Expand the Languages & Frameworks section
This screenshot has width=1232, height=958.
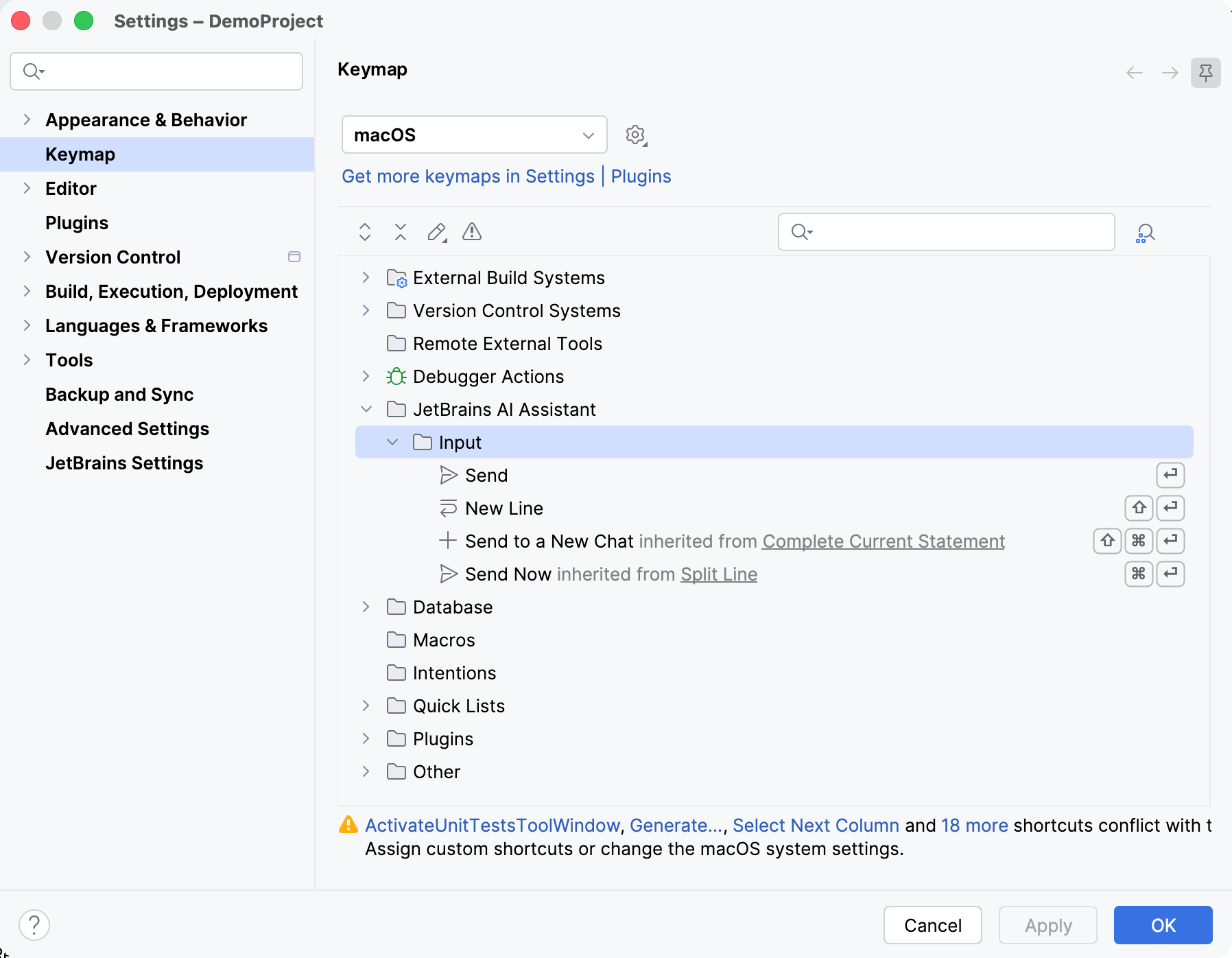pos(27,325)
